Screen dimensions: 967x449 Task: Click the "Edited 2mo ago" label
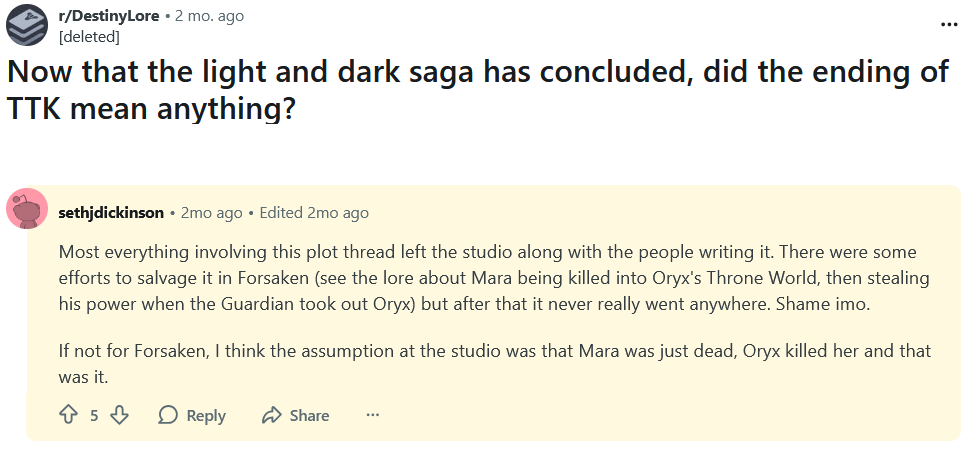coord(314,213)
